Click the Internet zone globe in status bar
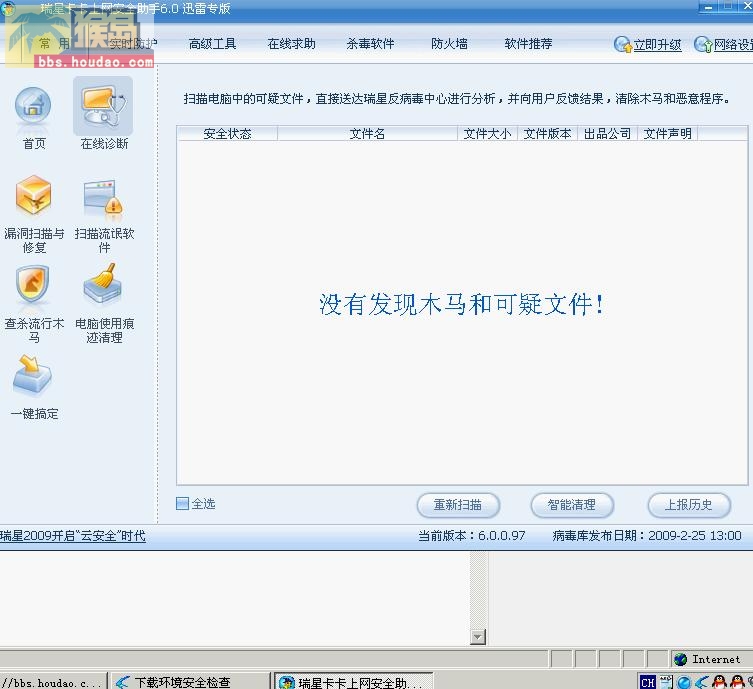This screenshot has height=689, width=753. point(680,659)
